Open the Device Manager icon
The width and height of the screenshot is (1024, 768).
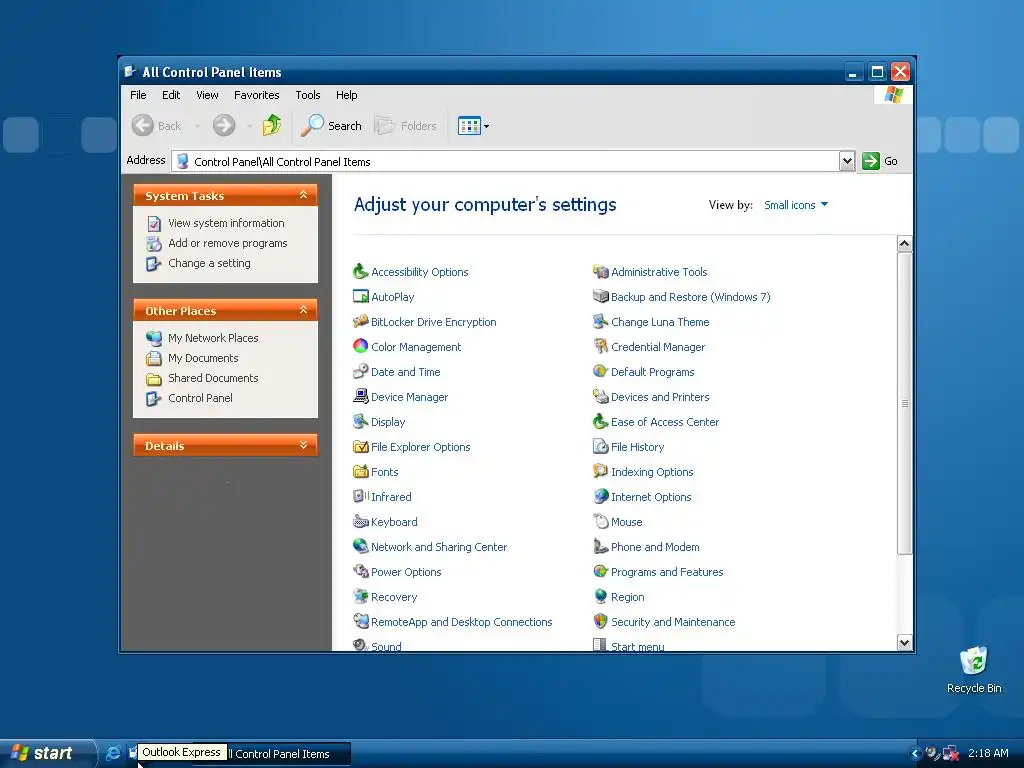pyautogui.click(x=360, y=396)
